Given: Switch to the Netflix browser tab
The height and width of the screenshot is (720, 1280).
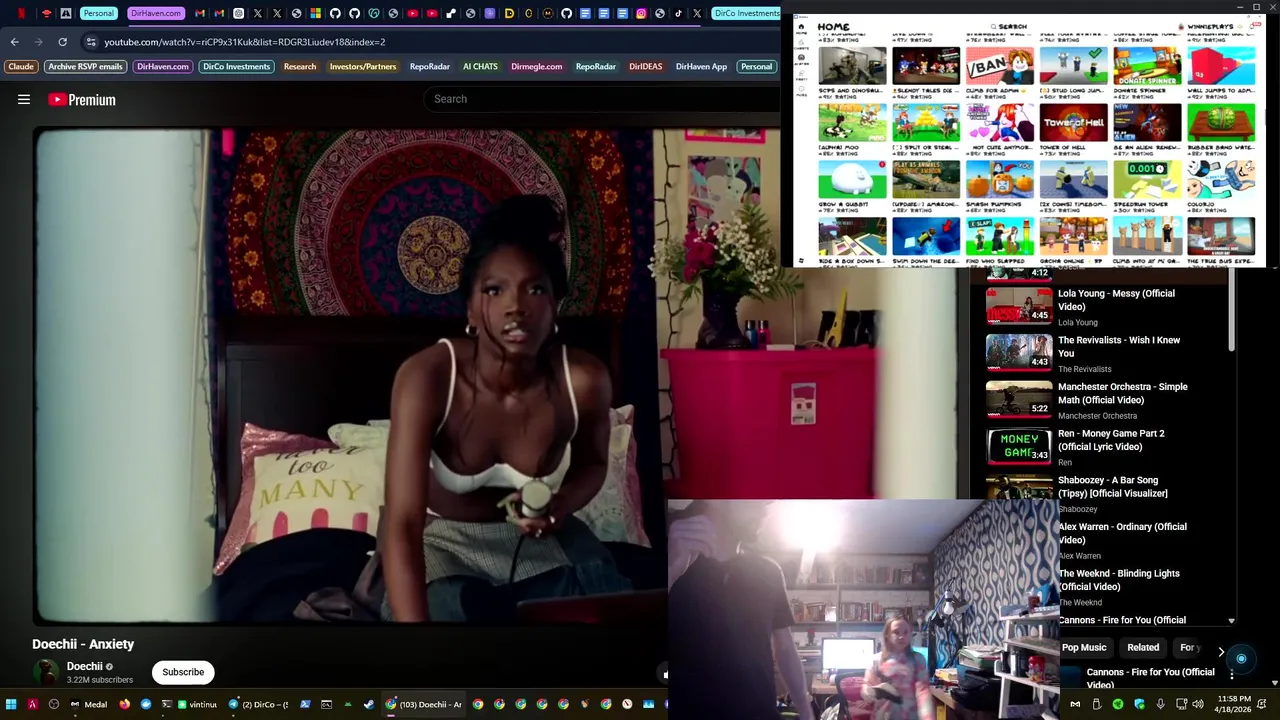Looking at the screenshot, I should tap(21, 13).
